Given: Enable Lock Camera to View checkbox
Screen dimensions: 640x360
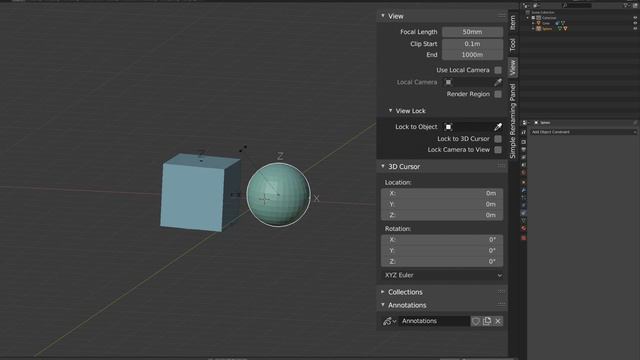Looking at the screenshot, I should point(498,150).
